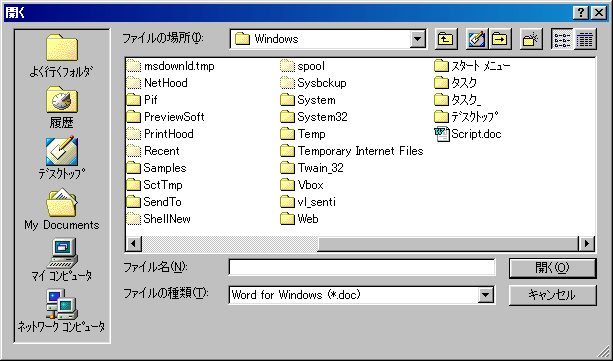Go to desktop via sidebar
The height and width of the screenshot is (361, 613).
pyautogui.click(x=61, y=158)
